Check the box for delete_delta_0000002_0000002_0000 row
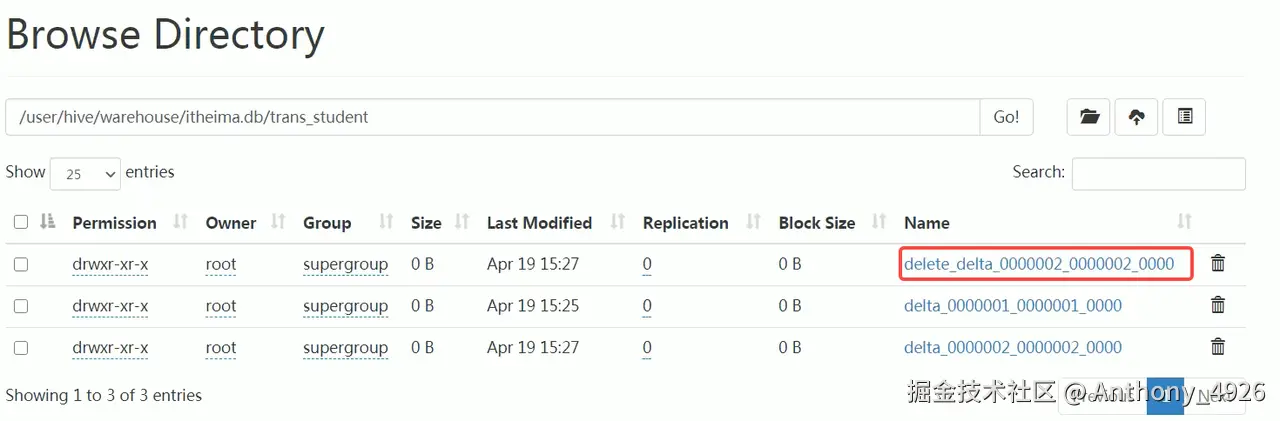 pos(21,265)
